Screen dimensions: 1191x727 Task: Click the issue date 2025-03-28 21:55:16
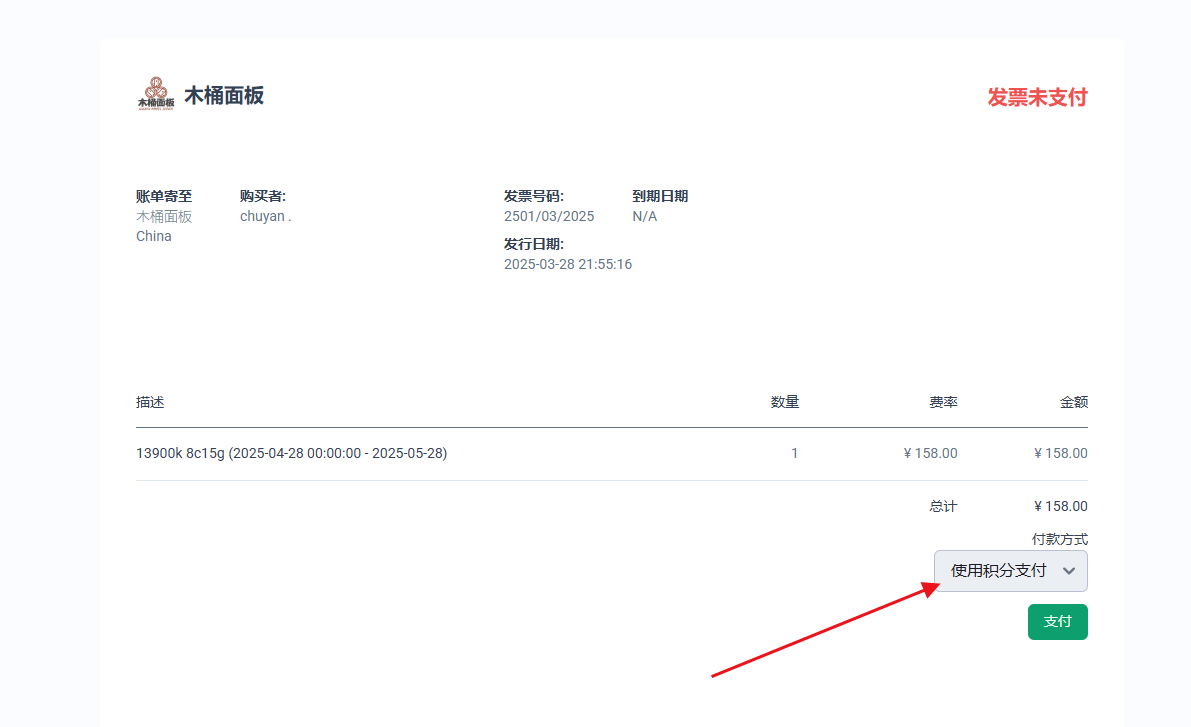(x=567, y=264)
